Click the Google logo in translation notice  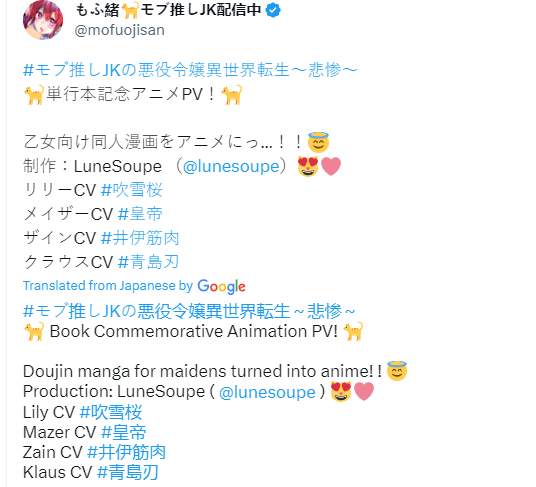[x=222, y=286]
